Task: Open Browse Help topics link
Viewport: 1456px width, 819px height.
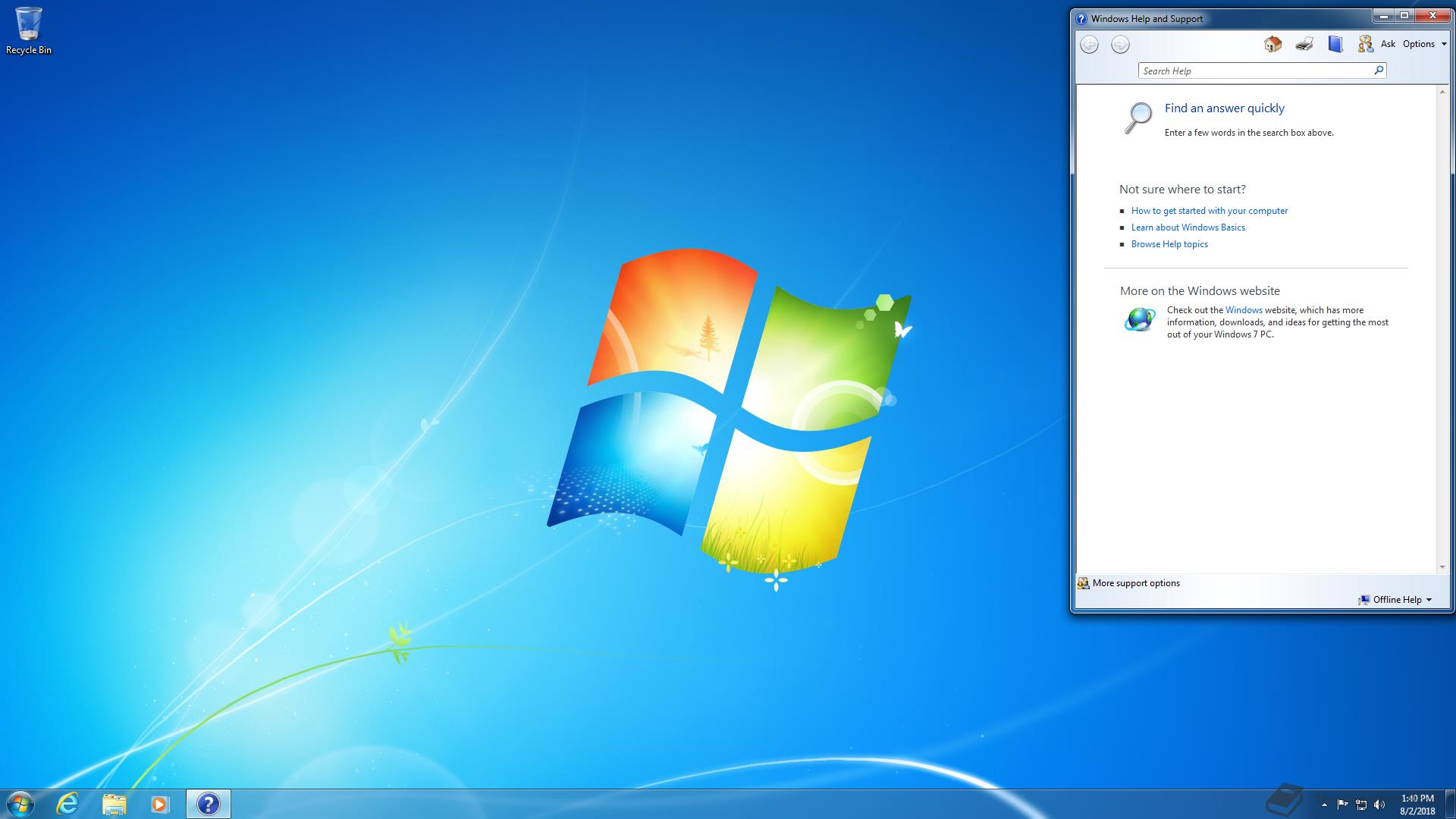Action: pos(1169,244)
